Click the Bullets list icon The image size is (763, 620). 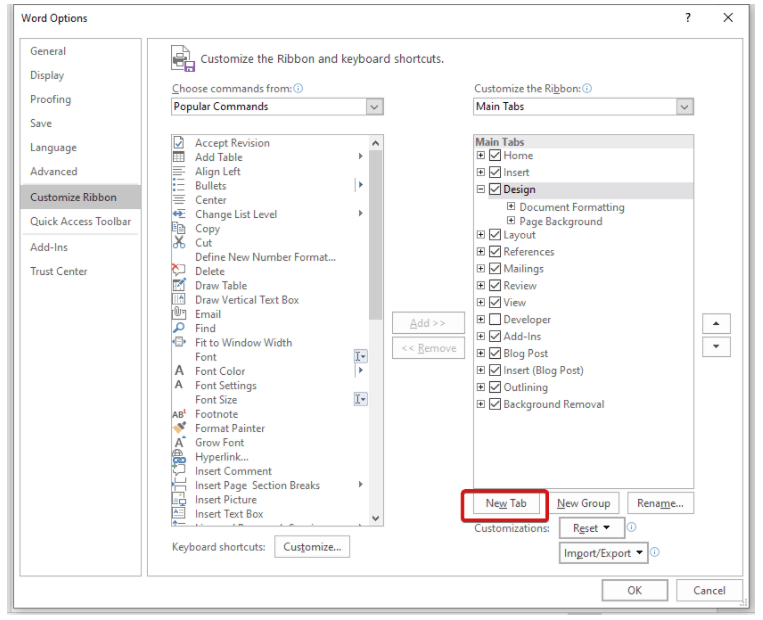click(179, 185)
